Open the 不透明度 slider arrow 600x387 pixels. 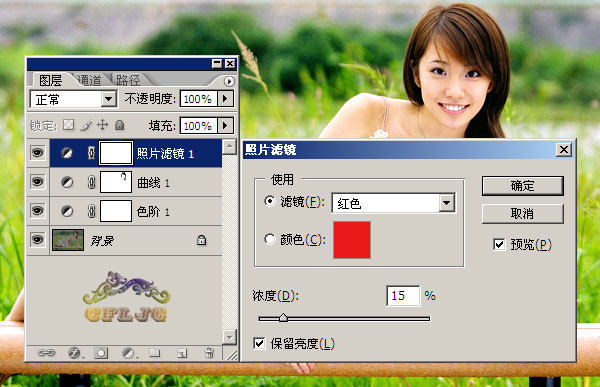pyautogui.click(x=225, y=99)
